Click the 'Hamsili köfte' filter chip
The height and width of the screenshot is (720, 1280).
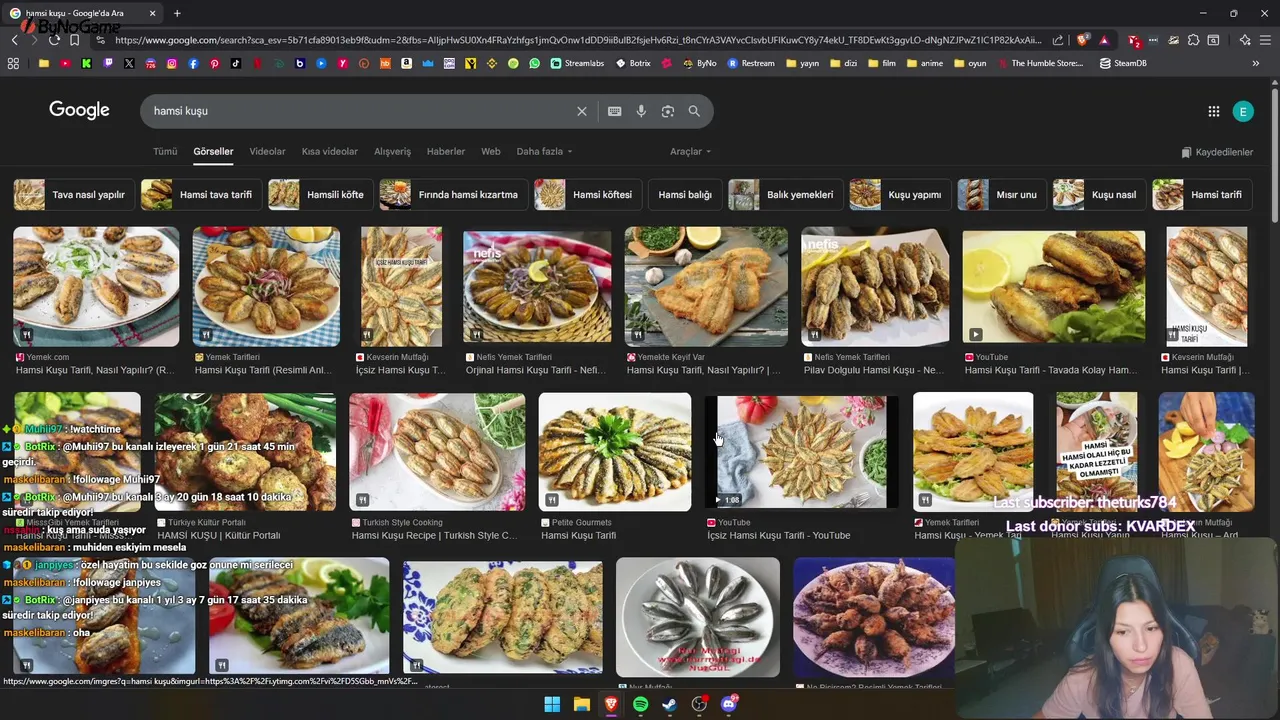pos(320,195)
